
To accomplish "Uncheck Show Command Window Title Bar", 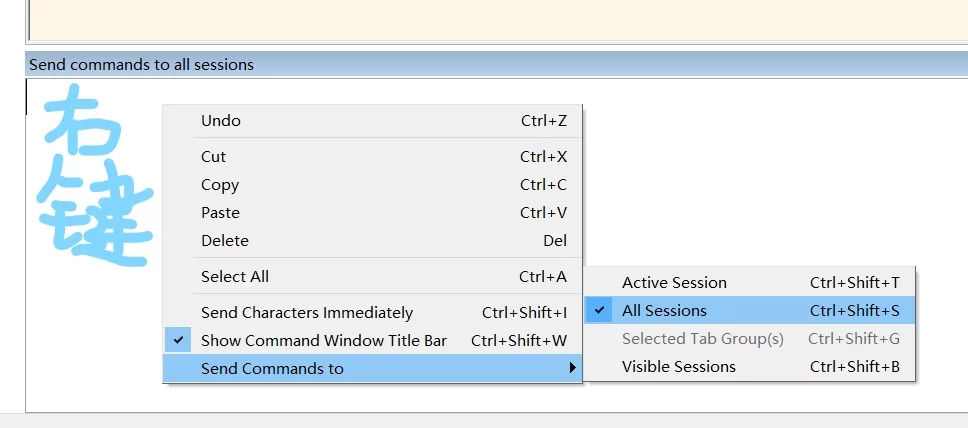I will click(x=324, y=341).
